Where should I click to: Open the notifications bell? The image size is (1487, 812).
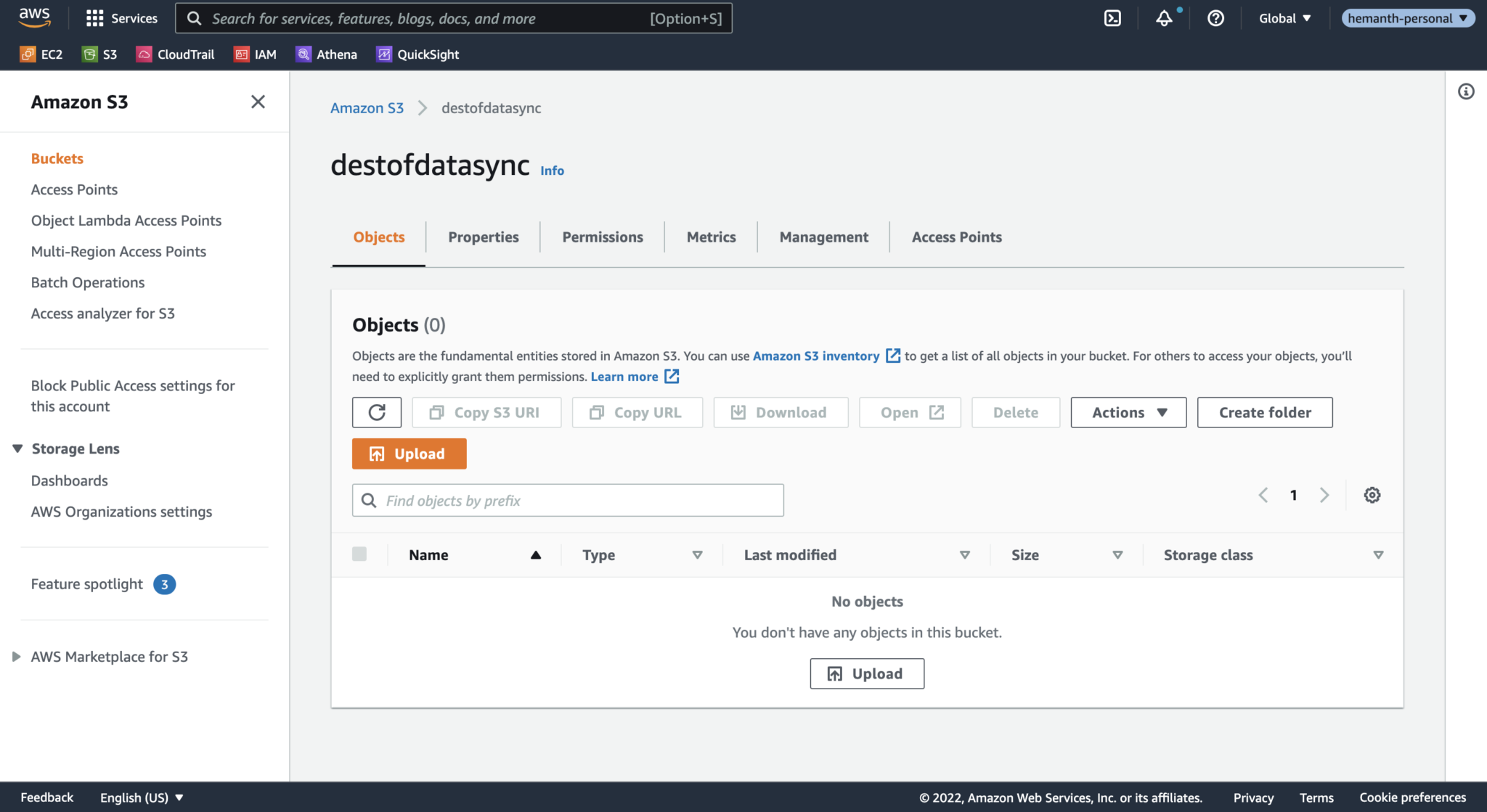pyautogui.click(x=1165, y=18)
